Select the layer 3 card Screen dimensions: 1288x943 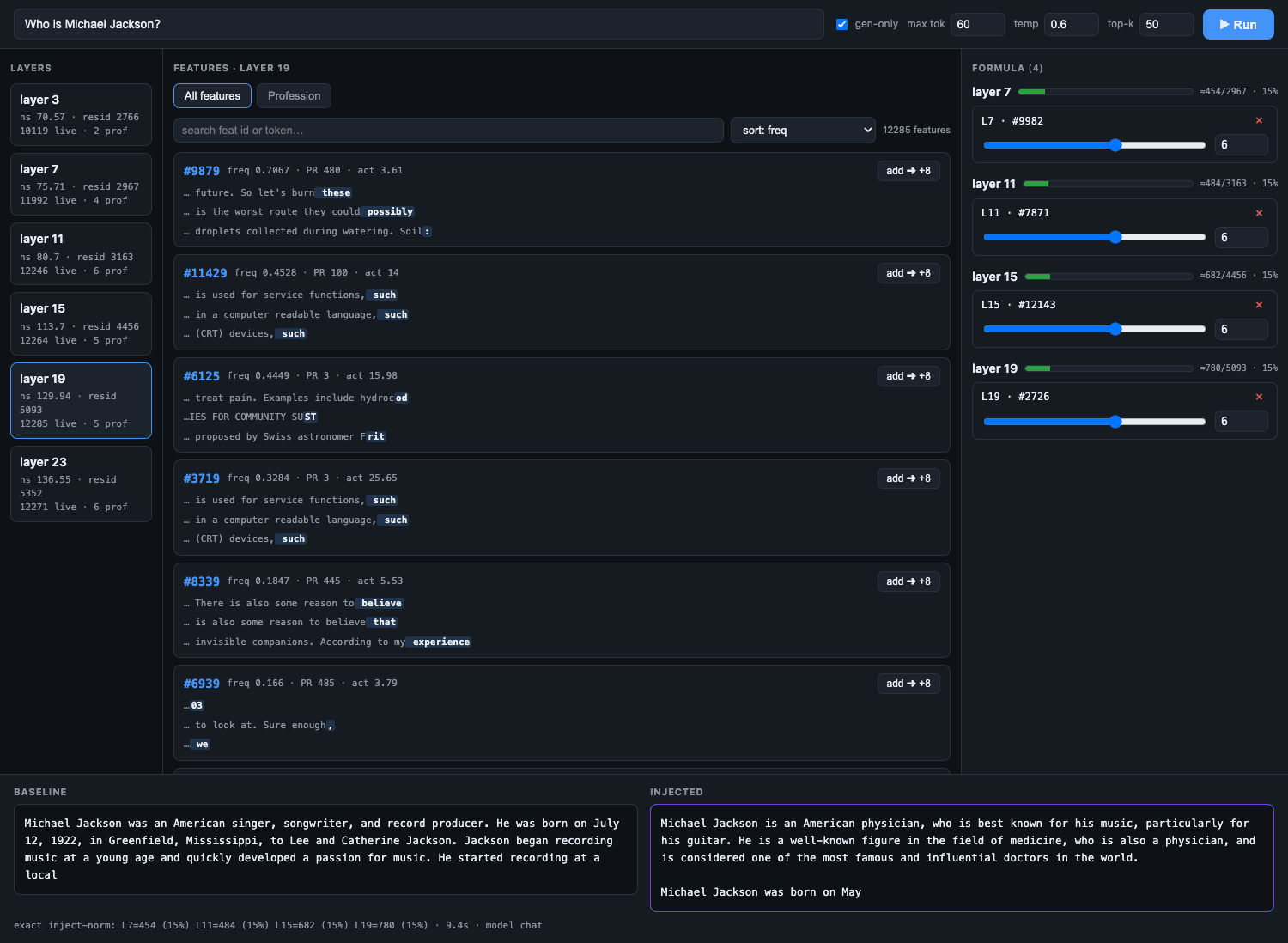point(81,115)
